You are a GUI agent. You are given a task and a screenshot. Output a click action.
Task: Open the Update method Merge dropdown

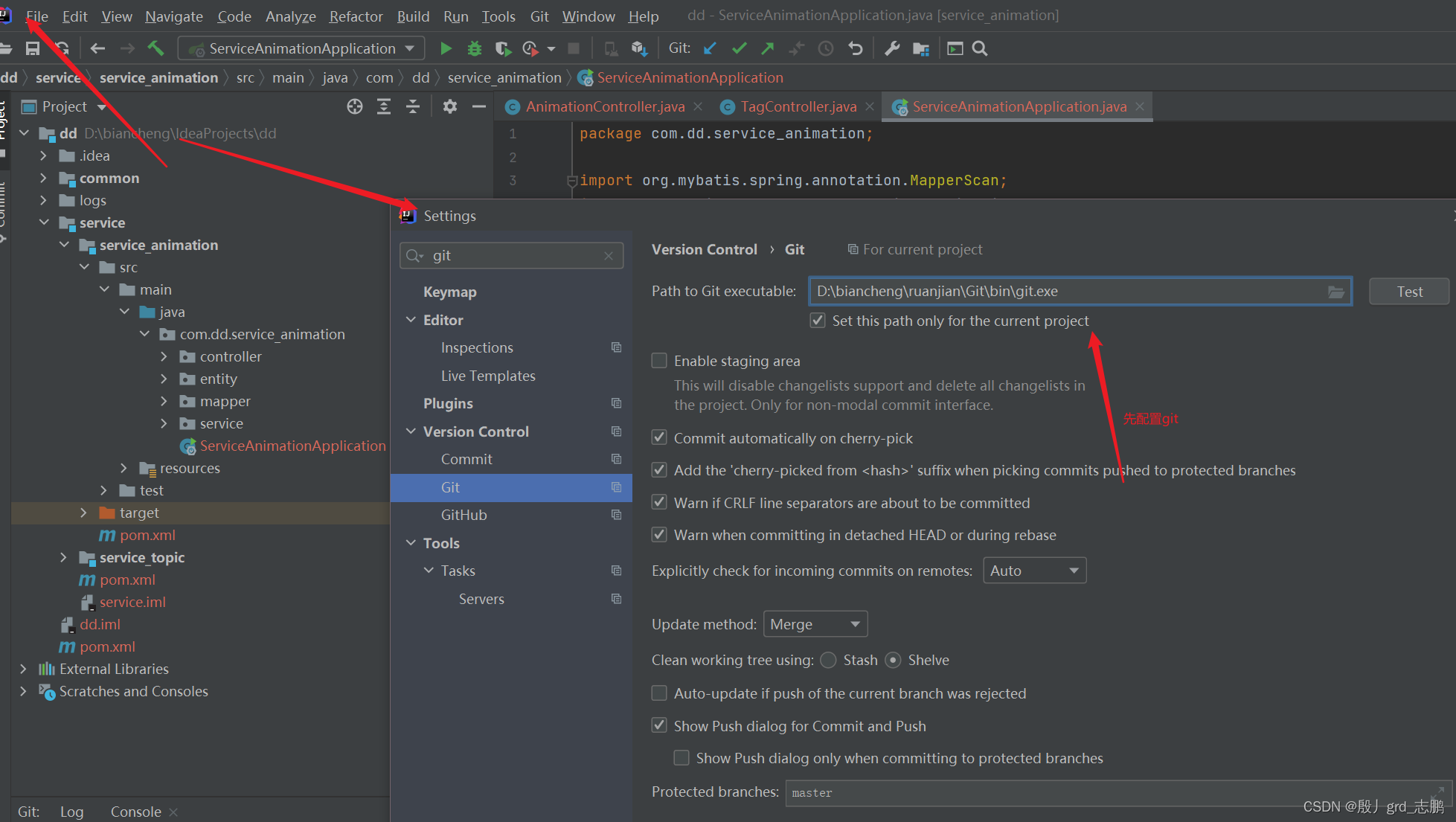(x=815, y=624)
